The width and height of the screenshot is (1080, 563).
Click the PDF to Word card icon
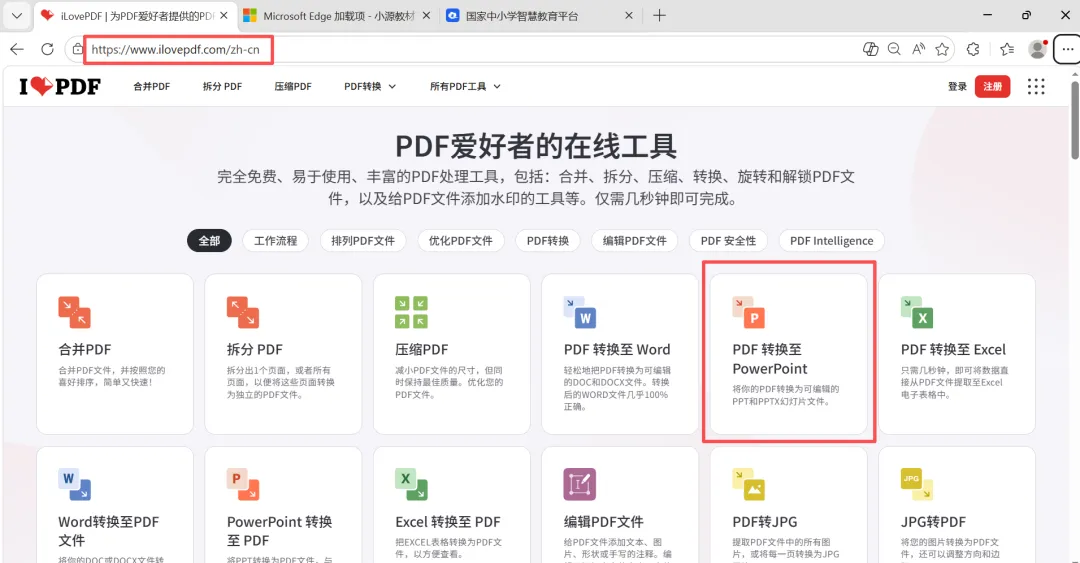pos(580,312)
